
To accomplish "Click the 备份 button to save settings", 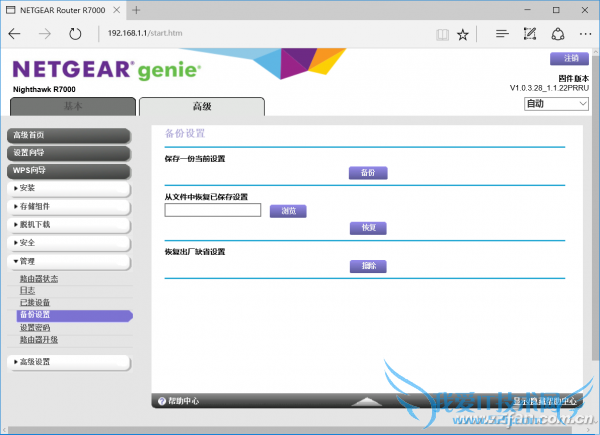I will click(368, 173).
